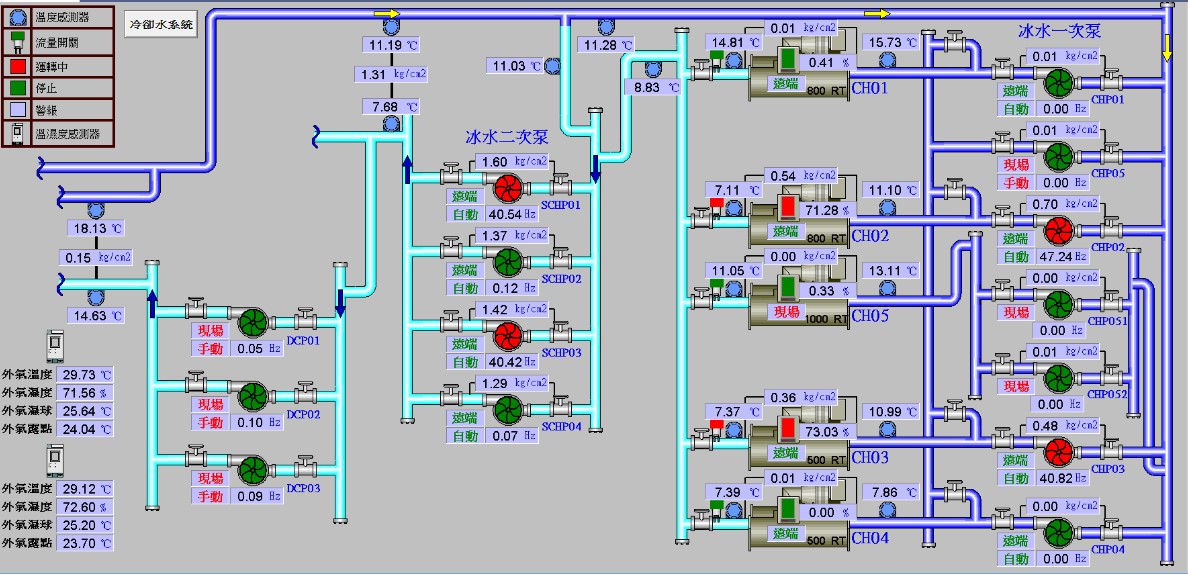The width and height of the screenshot is (1188, 574).
Task: Click the CH04 chiller green status indicator
Action: pos(789,509)
